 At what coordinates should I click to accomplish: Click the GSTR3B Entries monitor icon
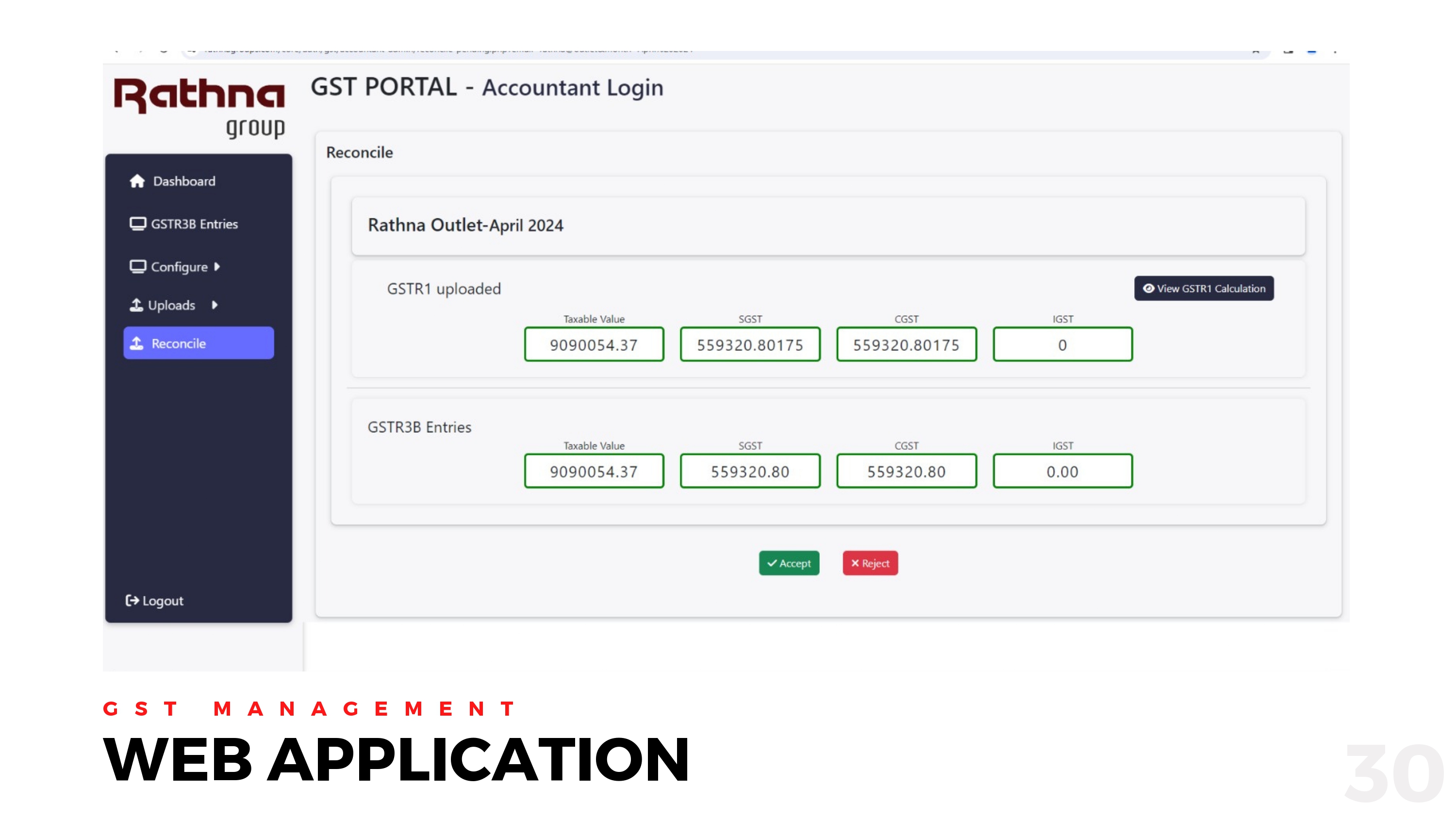point(137,224)
